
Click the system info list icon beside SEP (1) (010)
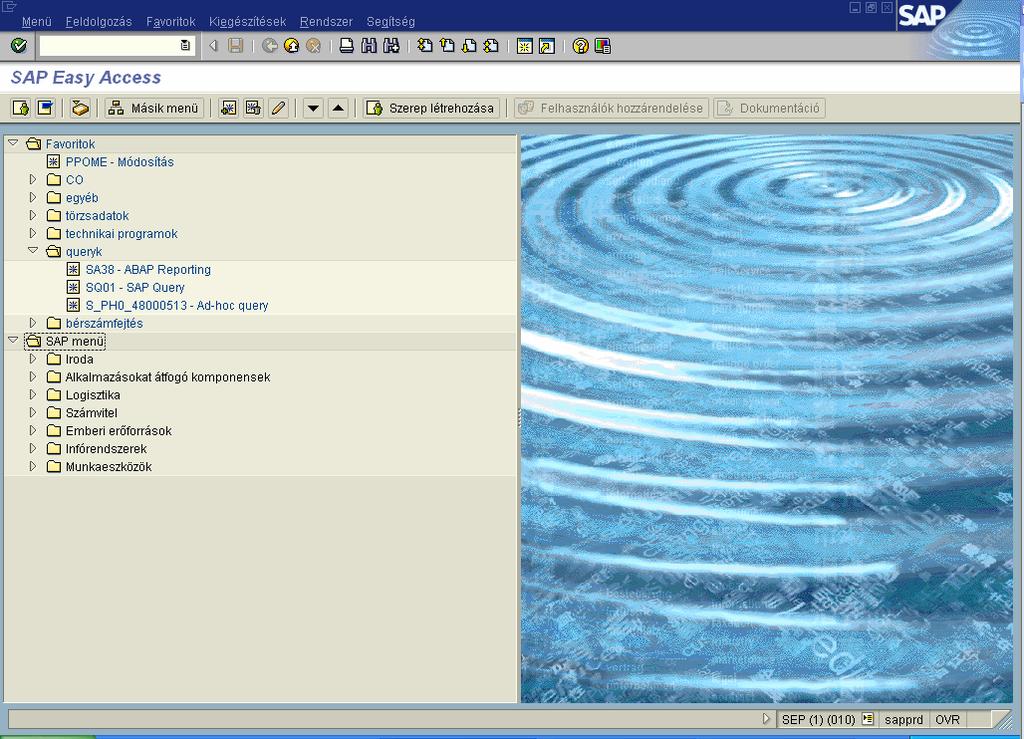[x=868, y=719]
